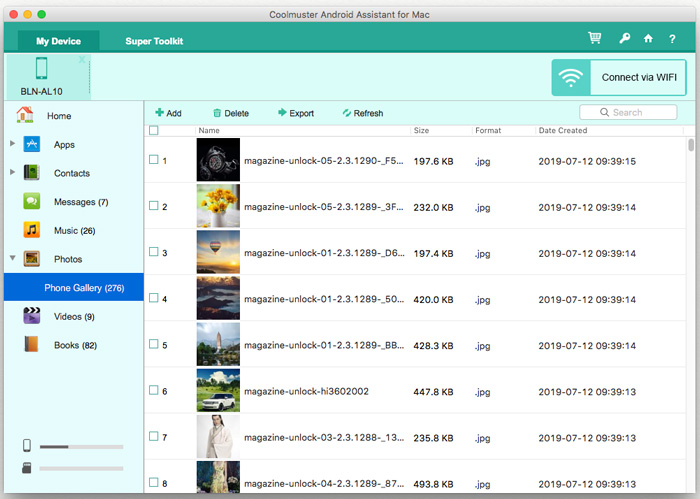Open the key registration icon
This screenshot has height=499, width=700.
coord(623,39)
